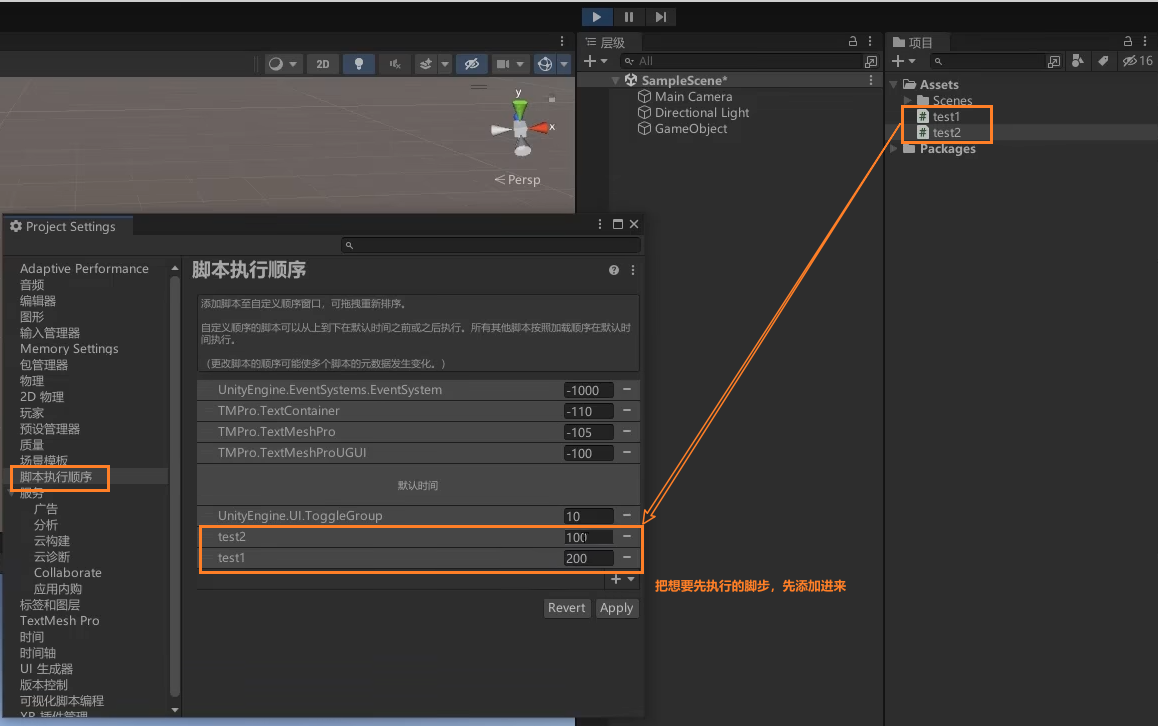
Task: Click the Apply button
Action: 616,608
